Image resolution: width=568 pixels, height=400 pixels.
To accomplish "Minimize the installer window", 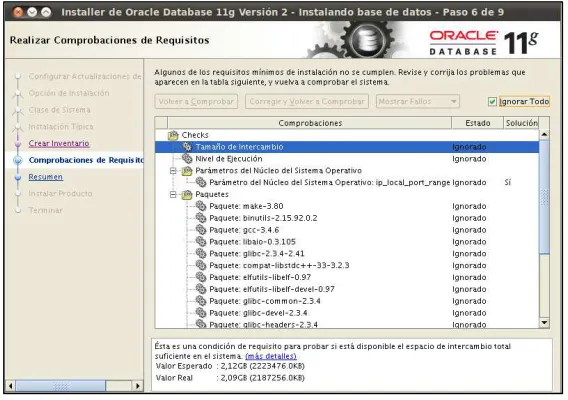I will coord(32,12).
